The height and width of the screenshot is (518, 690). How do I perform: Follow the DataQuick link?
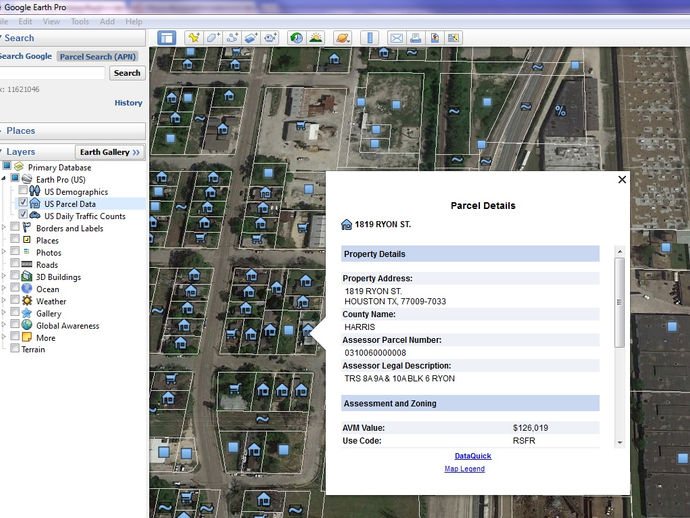[x=473, y=456]
